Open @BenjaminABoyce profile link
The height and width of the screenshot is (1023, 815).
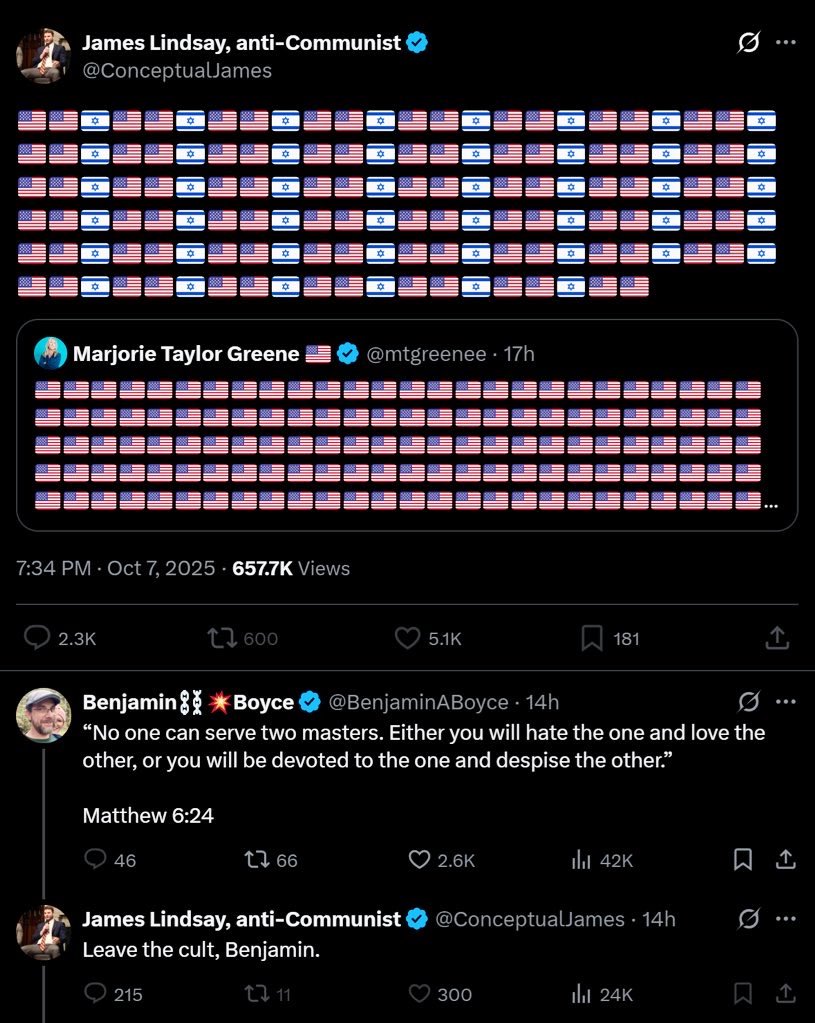point(418,702)
